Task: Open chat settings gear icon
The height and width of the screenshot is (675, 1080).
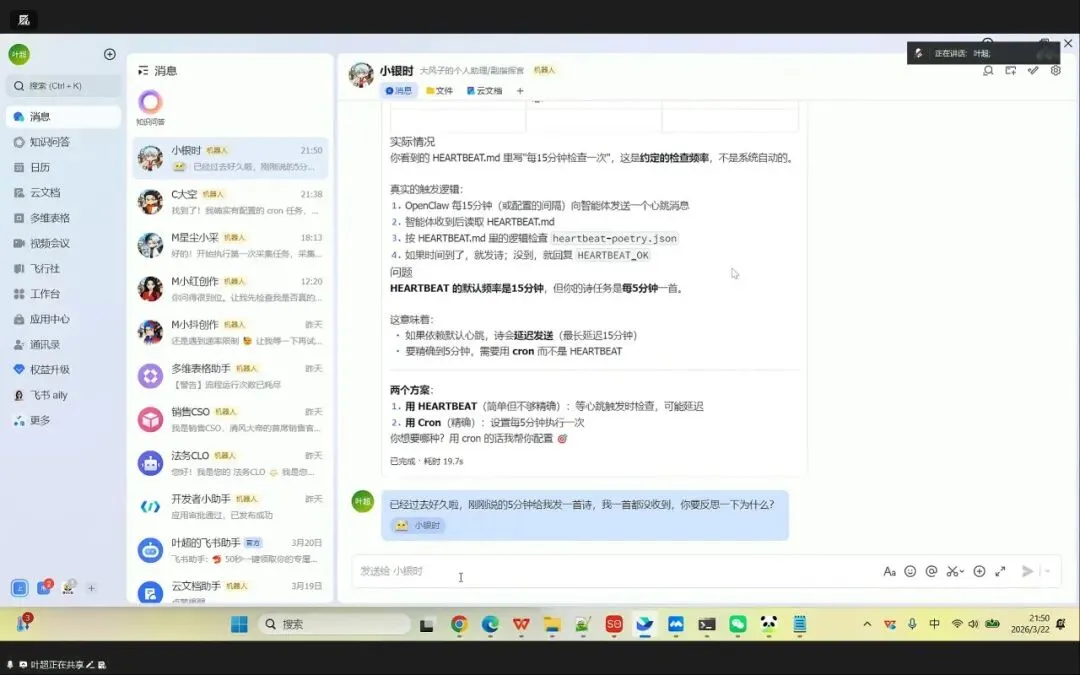Action: coord(1055,70)
